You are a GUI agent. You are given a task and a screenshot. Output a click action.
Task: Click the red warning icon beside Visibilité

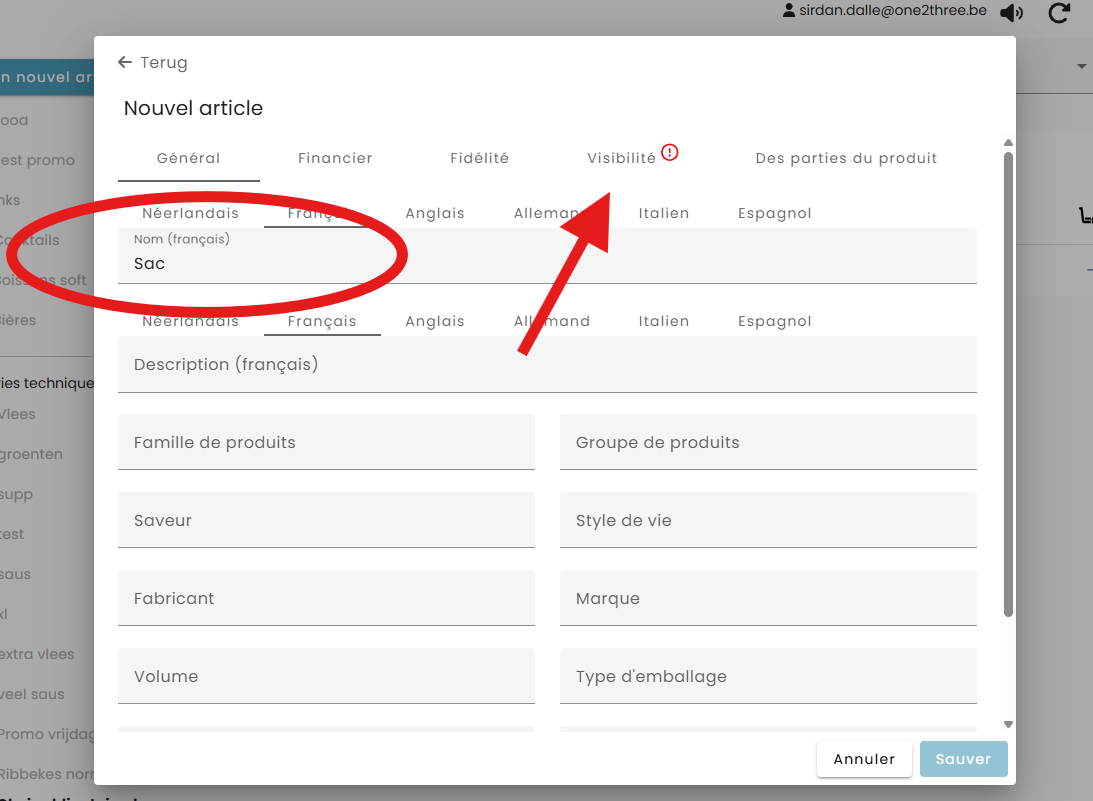coord(670,153)
